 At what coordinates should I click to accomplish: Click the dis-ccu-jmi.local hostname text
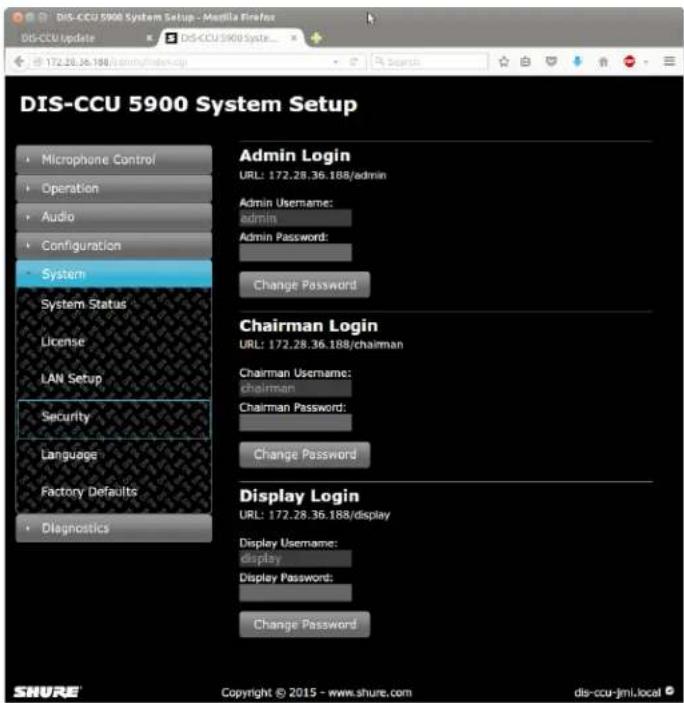click(617, 692)
